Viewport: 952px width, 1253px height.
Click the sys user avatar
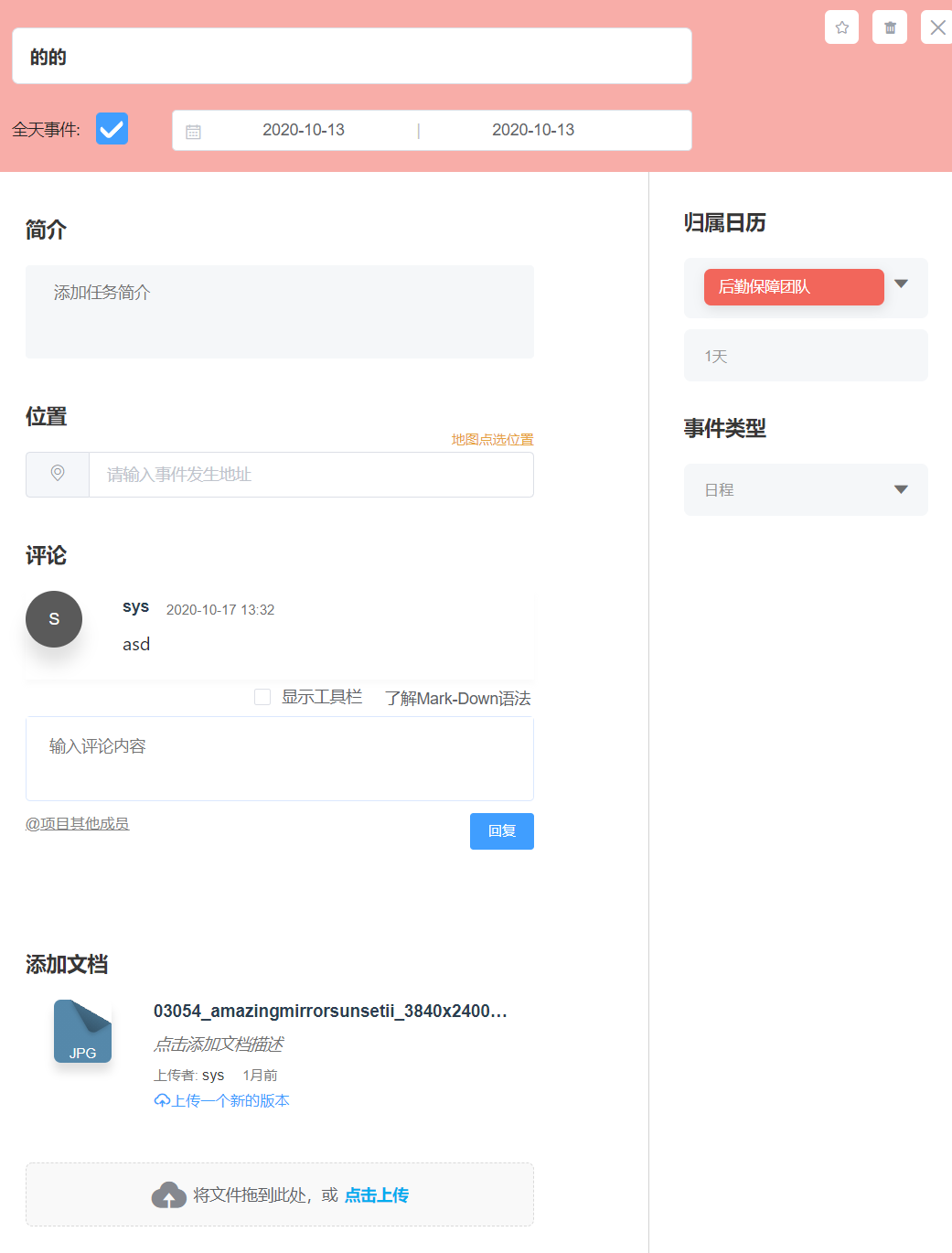point(54,619)
